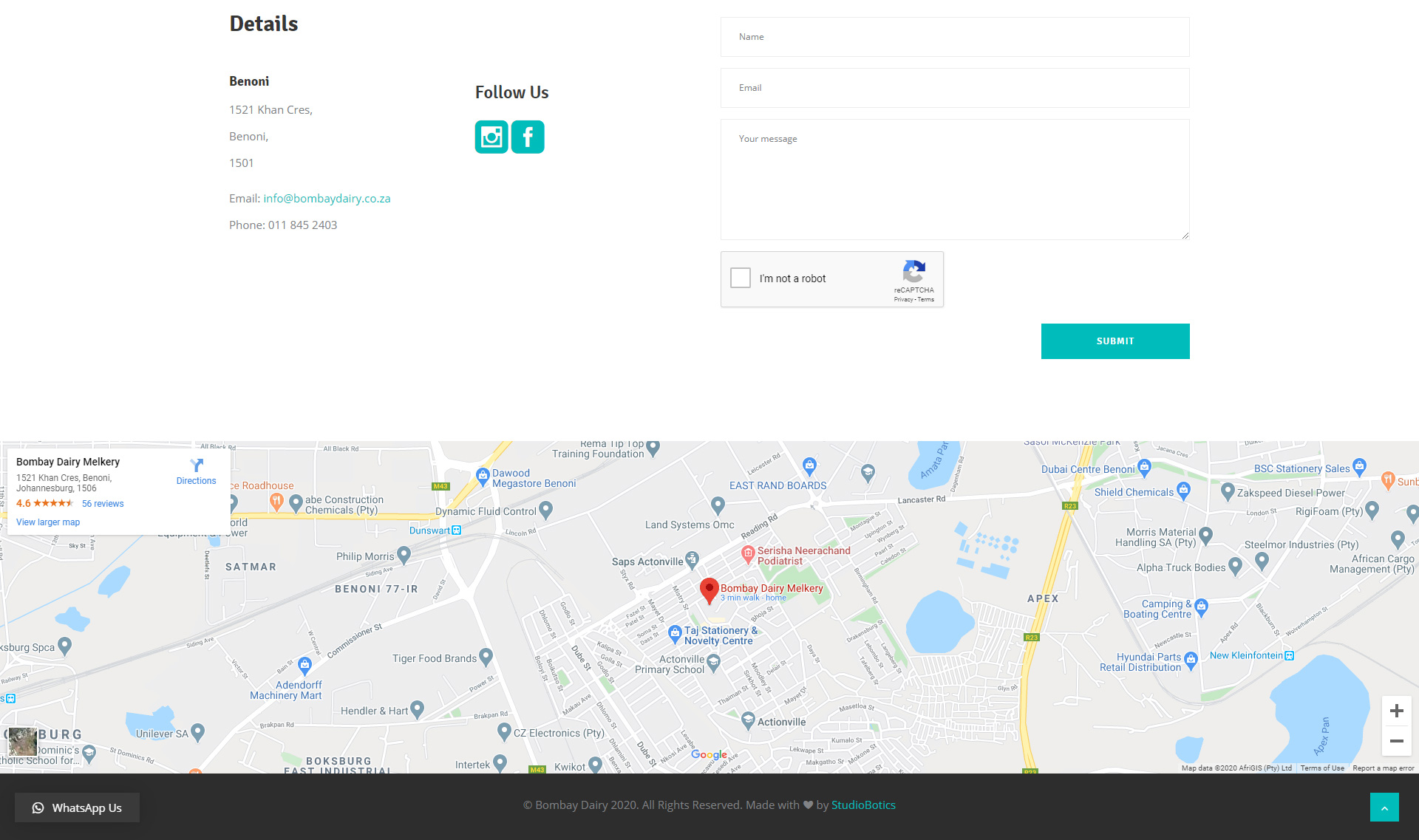
Task: Check the I'm not a robot box
Action: click(741, 278)
